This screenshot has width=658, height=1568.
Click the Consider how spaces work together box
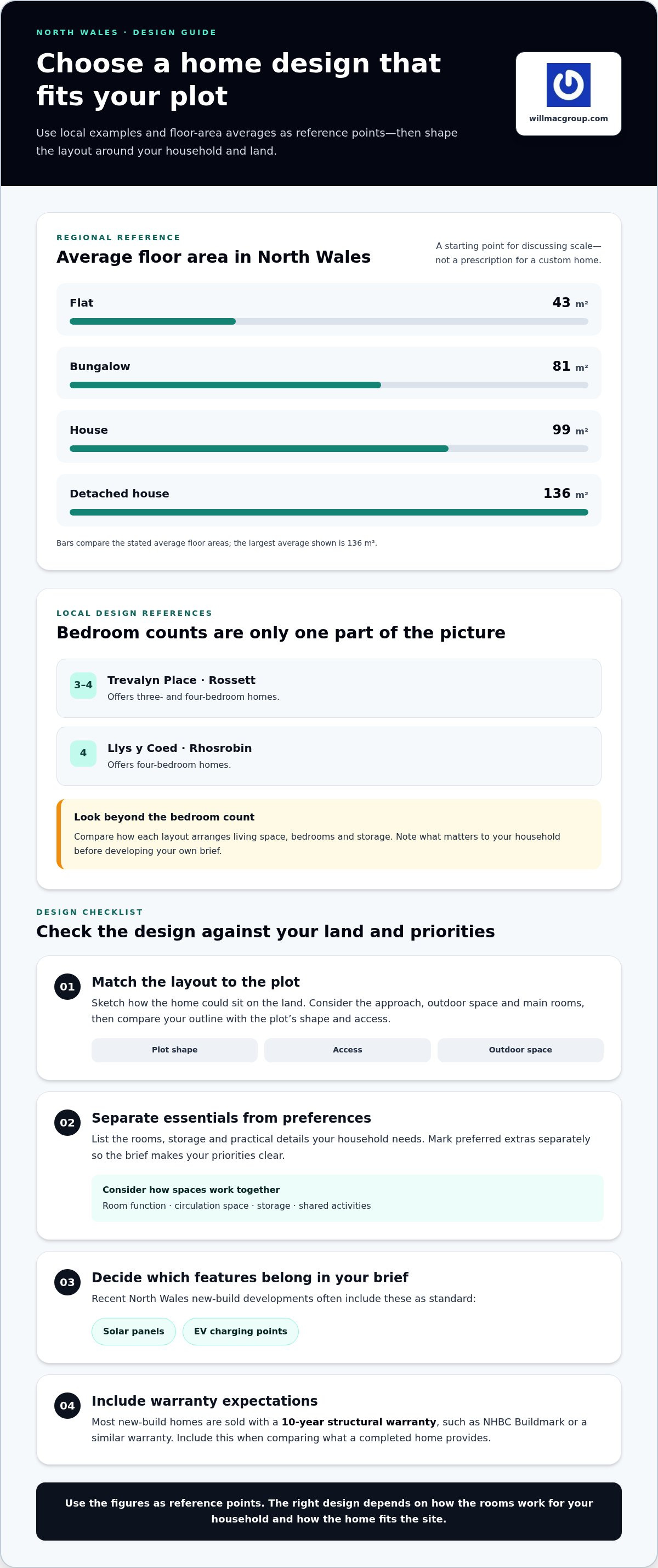click(x=348, y=1198)
